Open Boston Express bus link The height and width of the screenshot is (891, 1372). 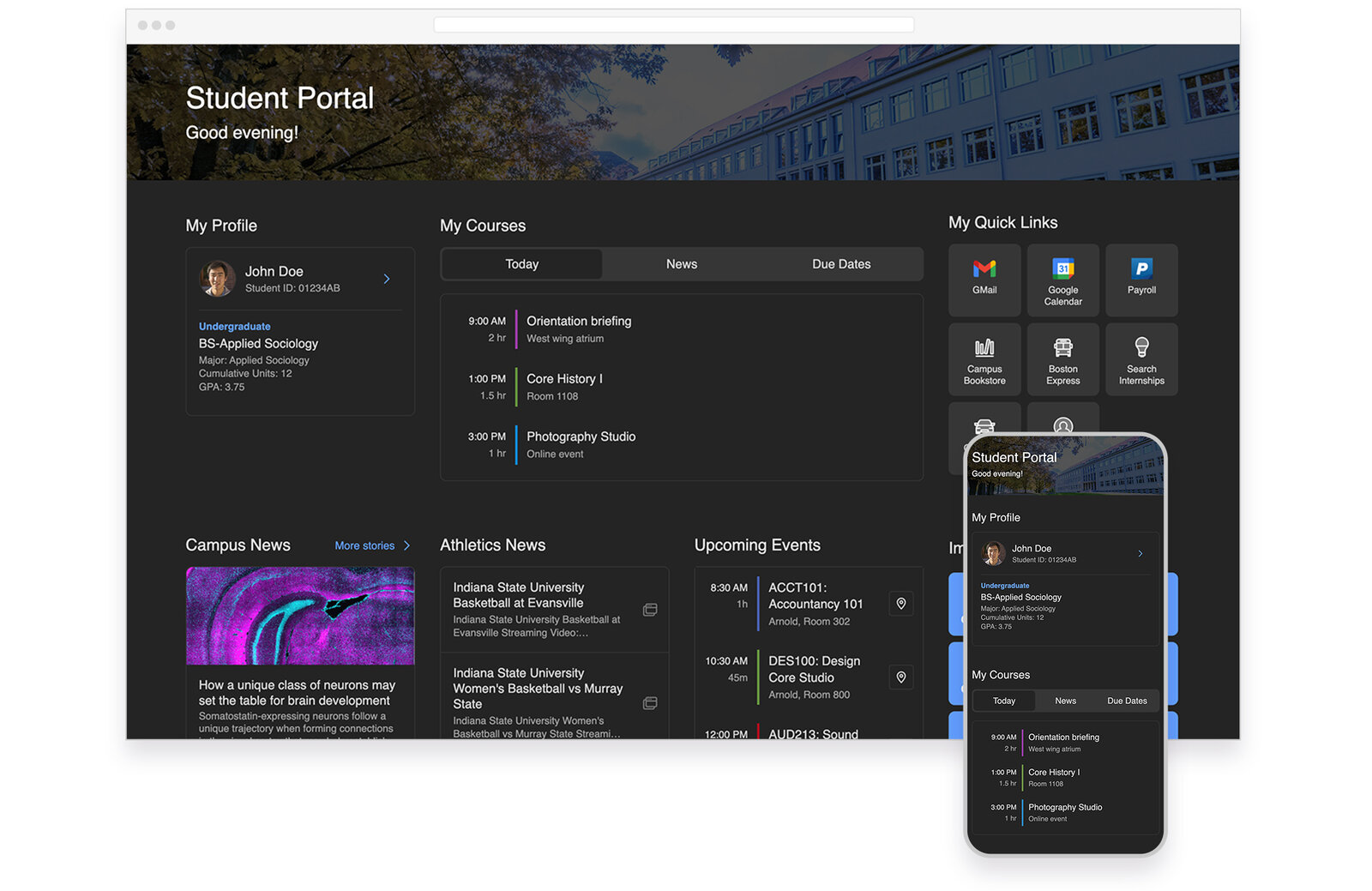tap(1062, 359)
